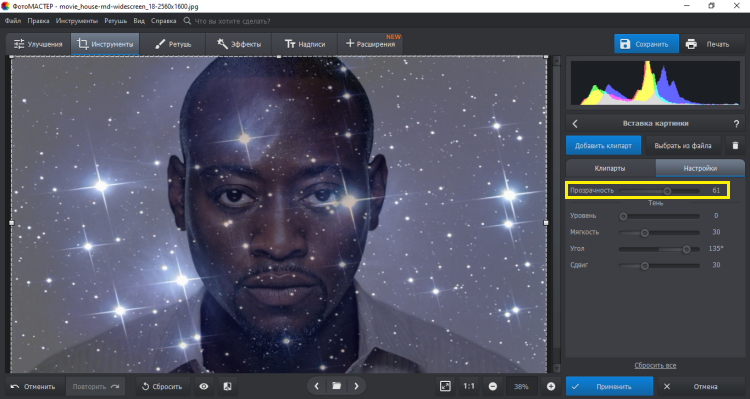Zoom out with the minus icon
The width and height of the screenshot is (750, 399).
coord(493,386)
